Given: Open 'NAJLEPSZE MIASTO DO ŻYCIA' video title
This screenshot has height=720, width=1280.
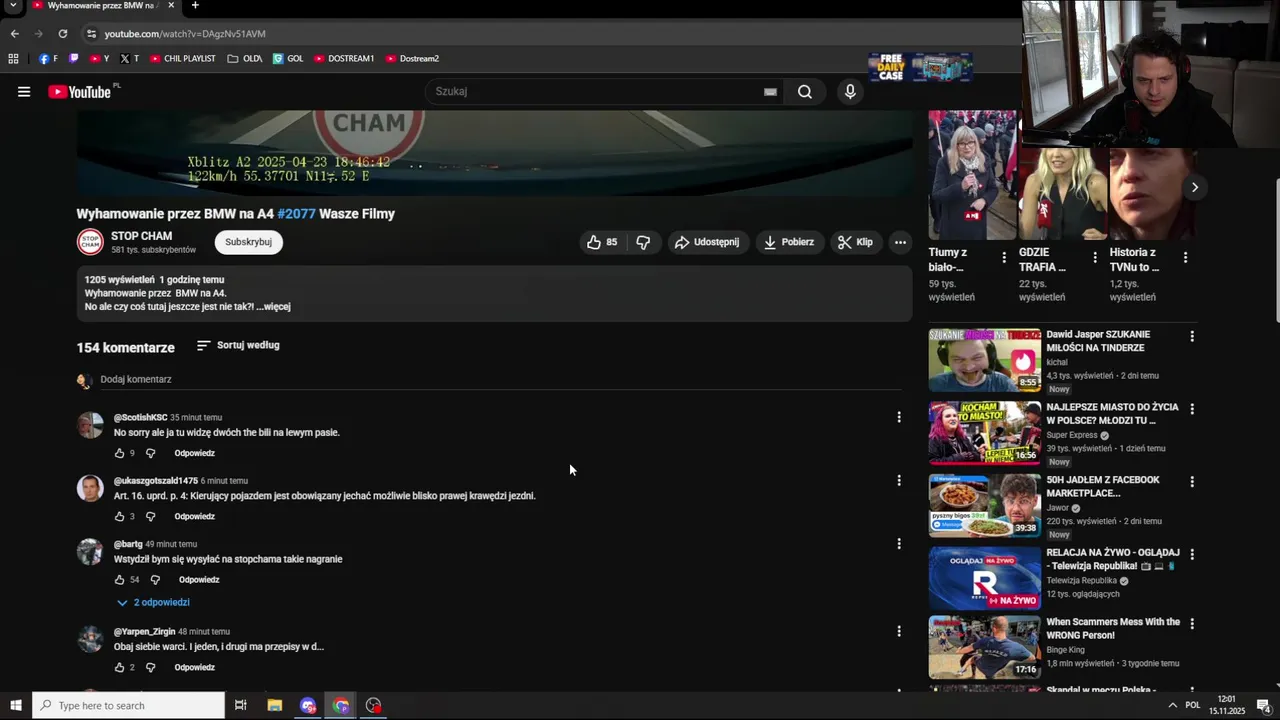Looking at the screenshot, I should 1112,414.
